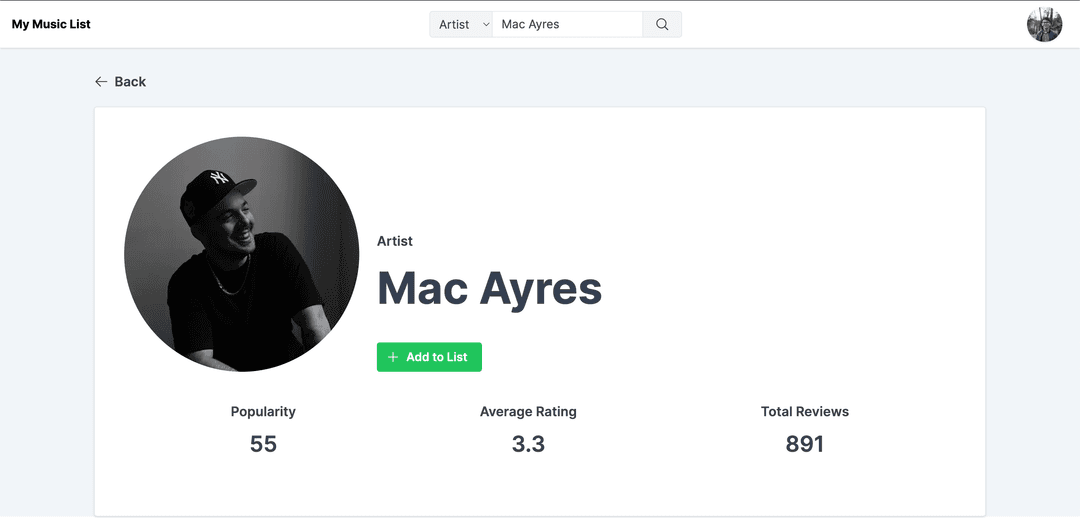The width and height of the screenshot is (1080, 518).
Task: Go to My Music List home
Action: tap(51, 24)
